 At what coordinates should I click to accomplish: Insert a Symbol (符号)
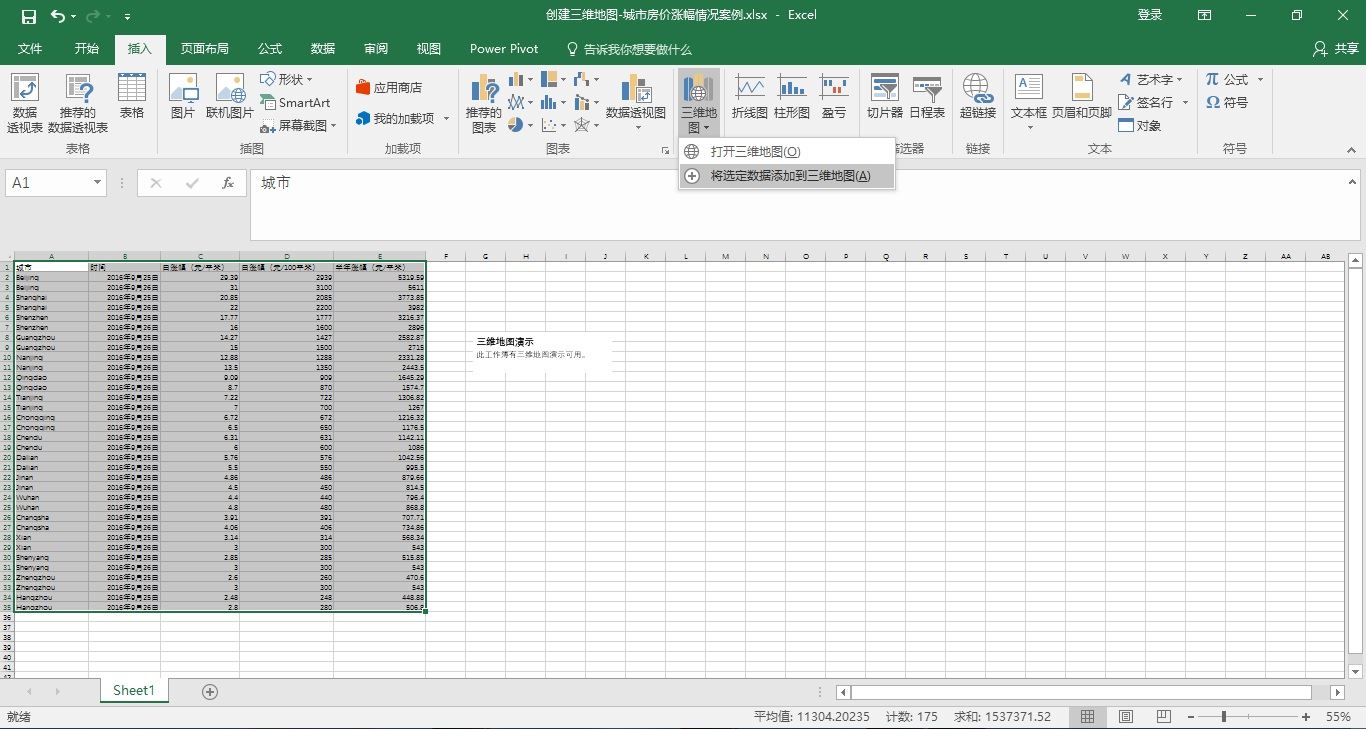click(1227, 102)
